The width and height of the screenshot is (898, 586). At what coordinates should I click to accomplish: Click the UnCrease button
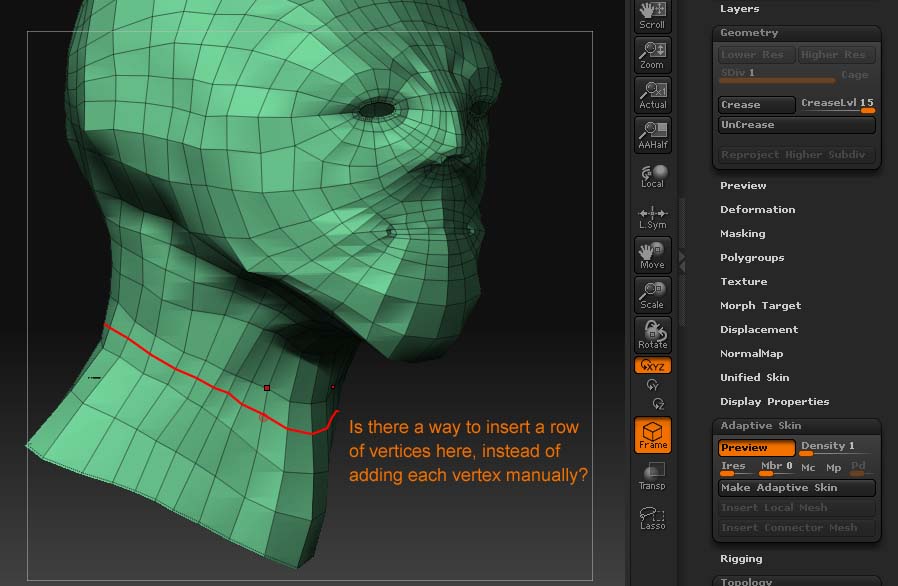coord(796,124)
